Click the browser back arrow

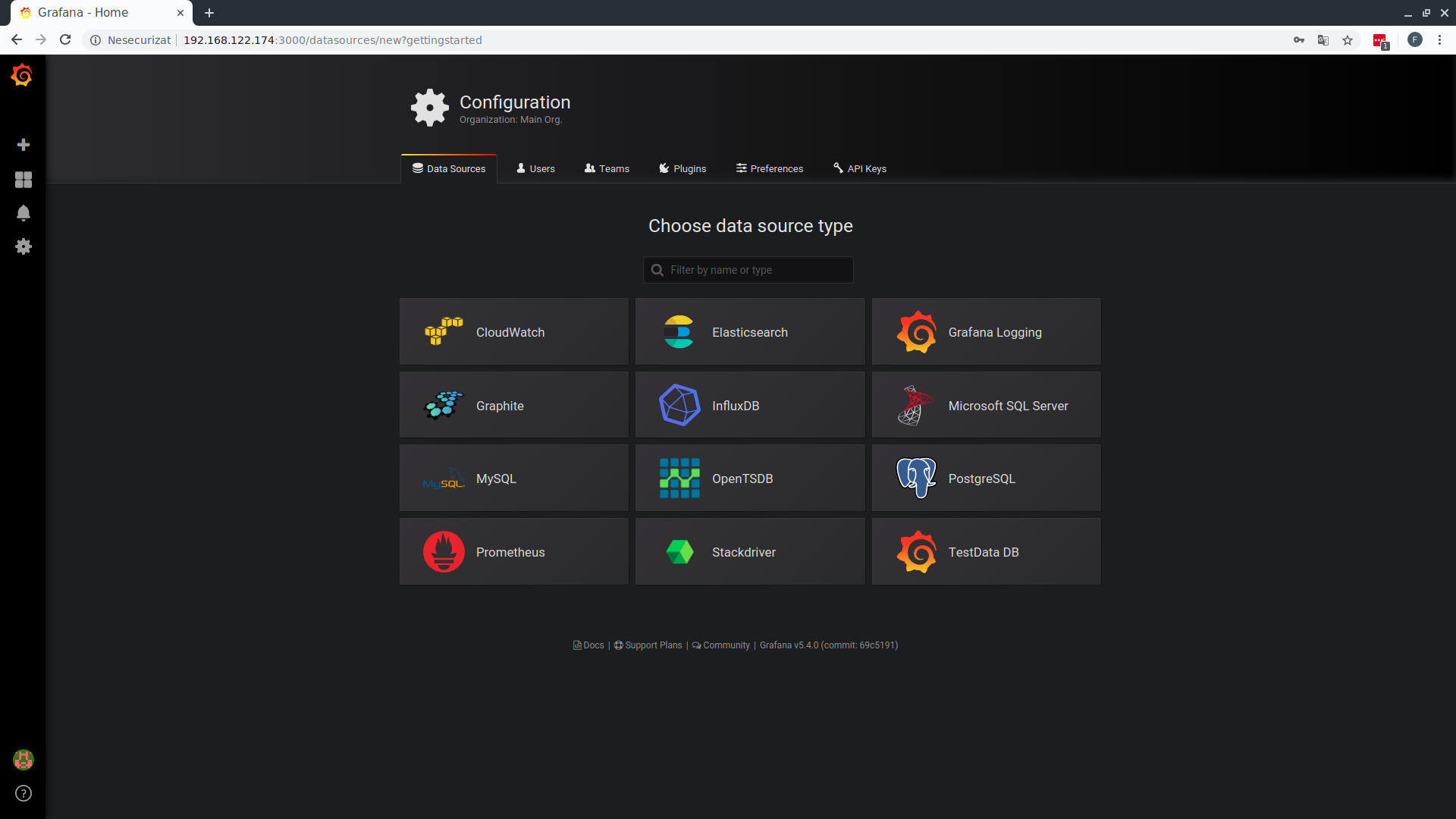tap(17, 39)
